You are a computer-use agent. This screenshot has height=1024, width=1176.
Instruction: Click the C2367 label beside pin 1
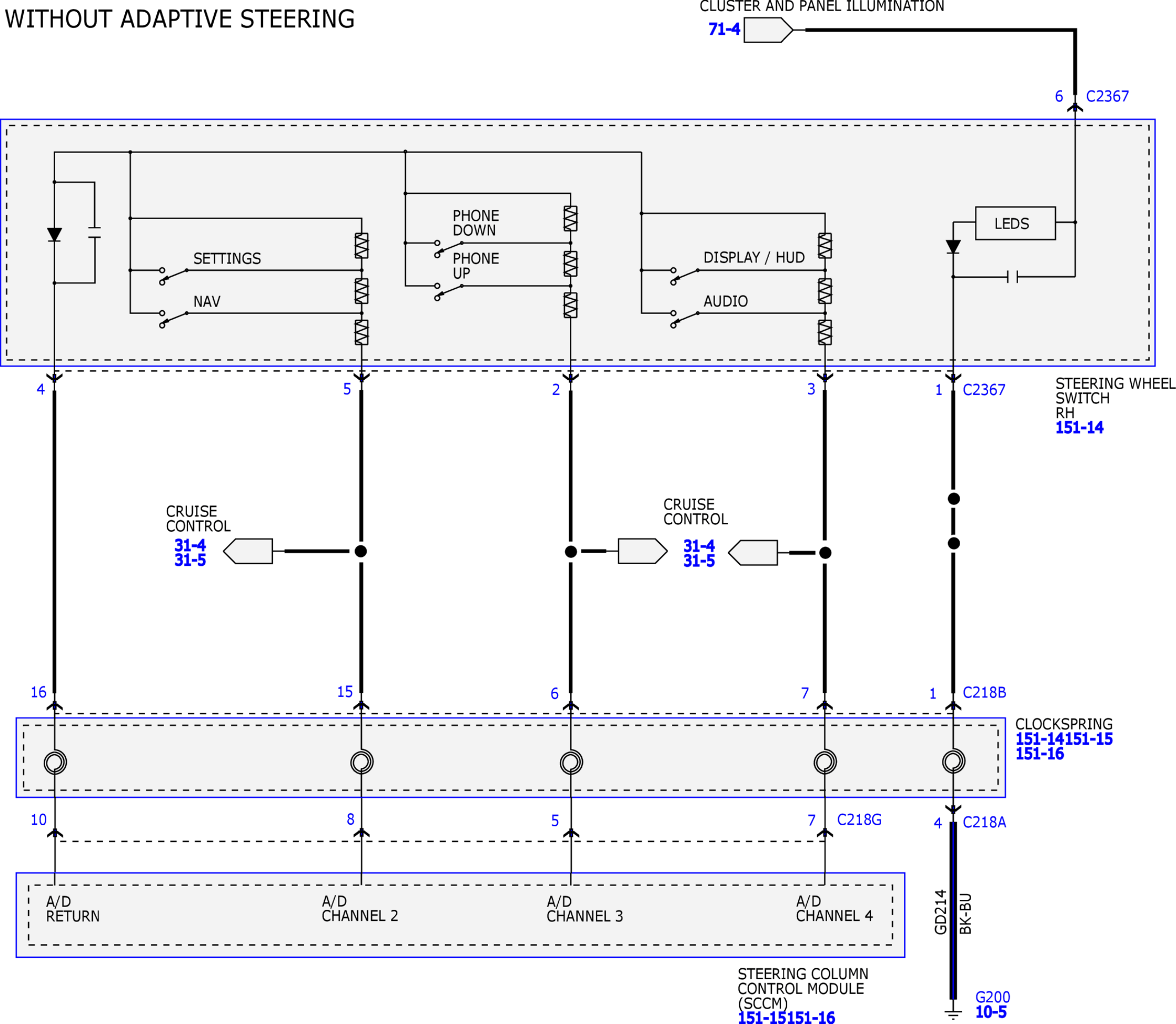(x=984, y=390)
